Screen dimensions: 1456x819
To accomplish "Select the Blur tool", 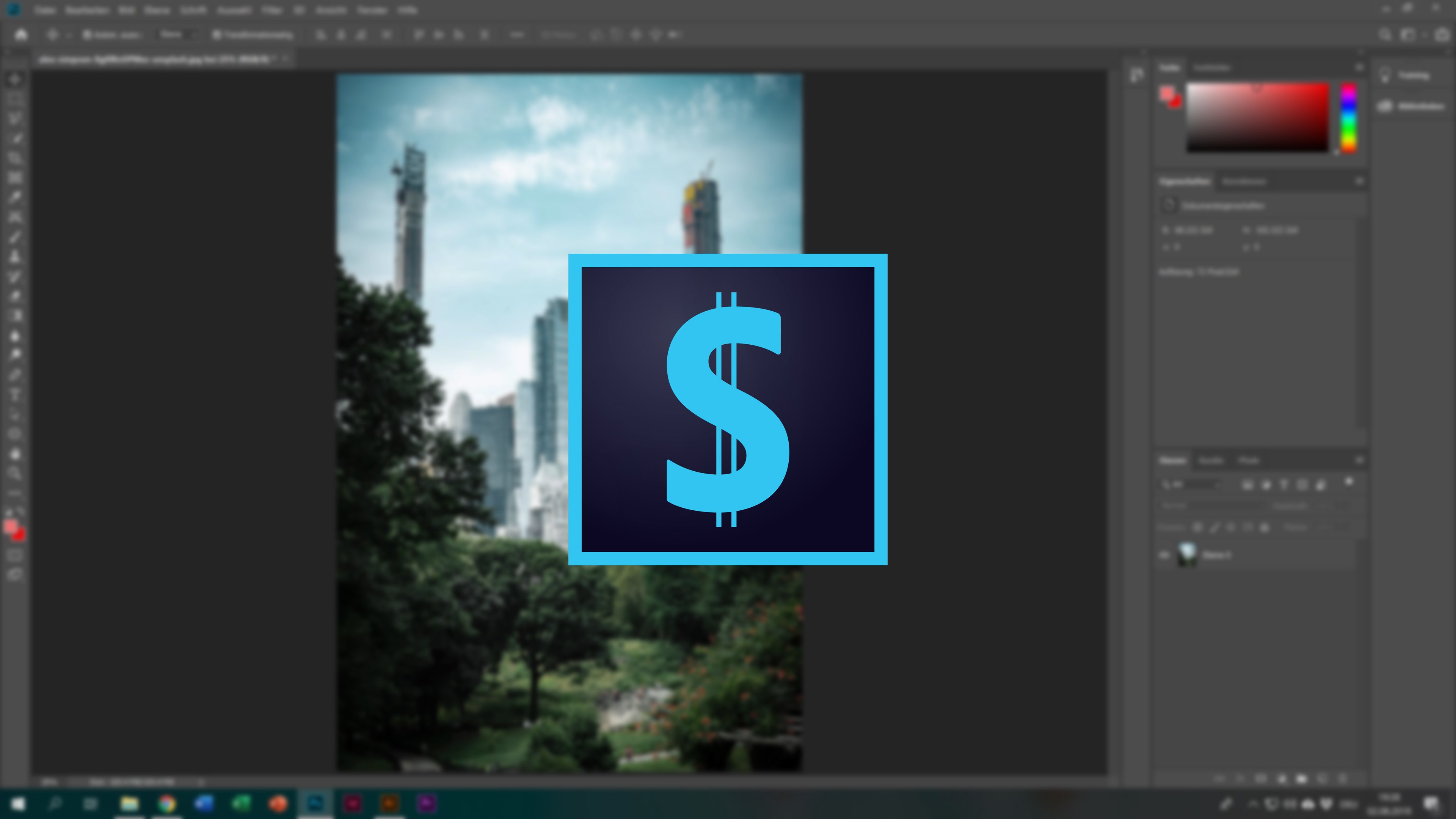I will coord(15,336).
